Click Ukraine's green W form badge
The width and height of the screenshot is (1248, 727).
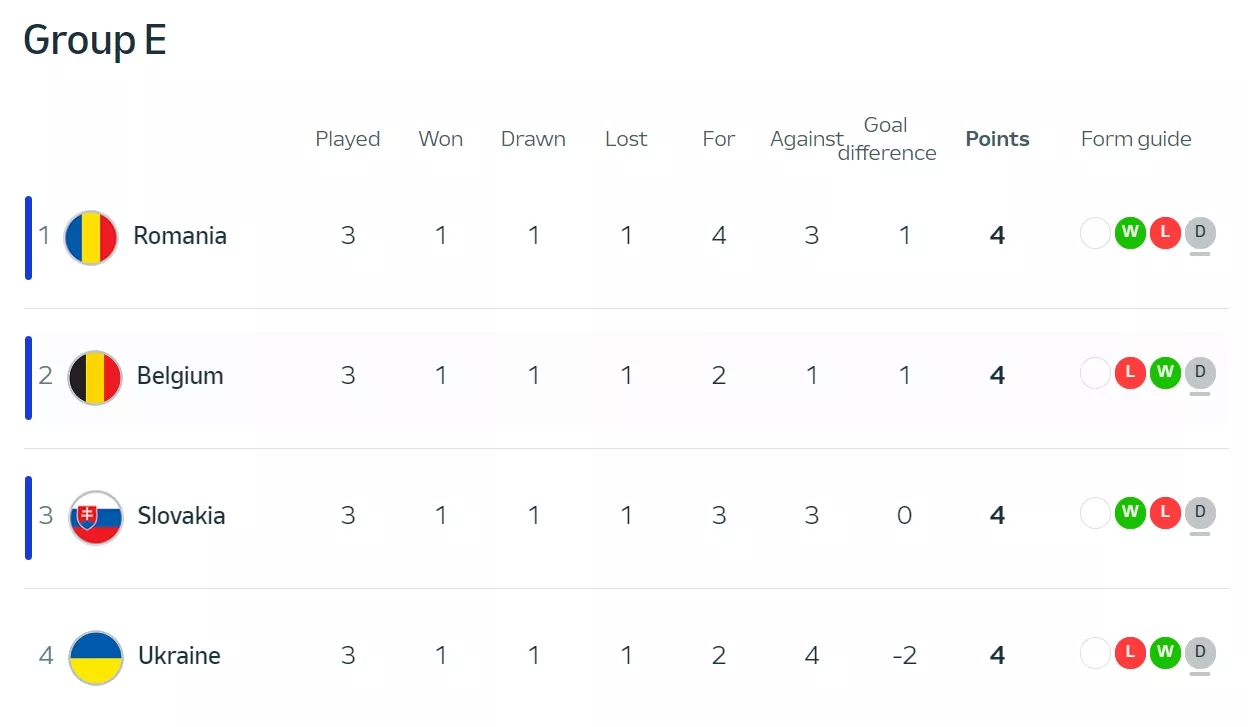1165,654
